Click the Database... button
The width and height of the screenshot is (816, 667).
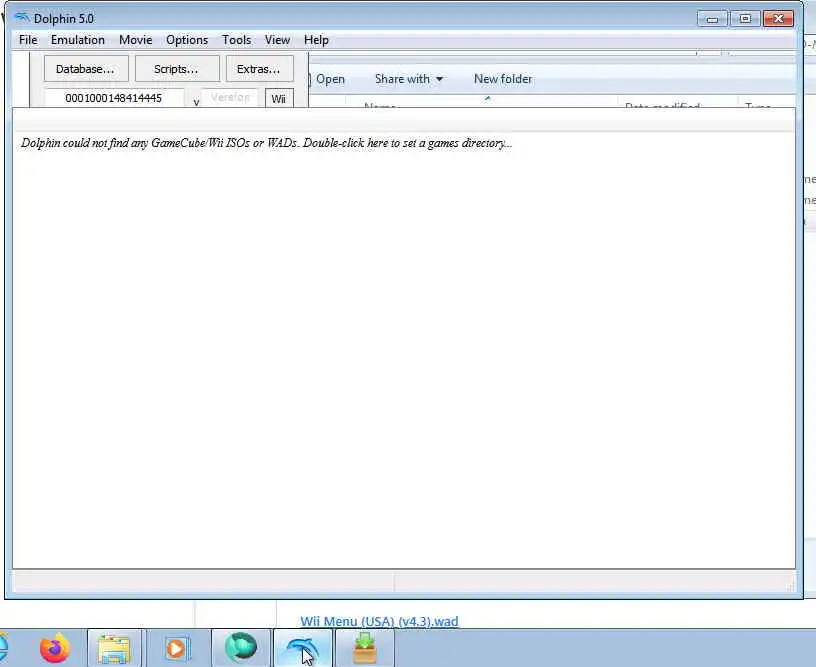[x=86, y=69]
